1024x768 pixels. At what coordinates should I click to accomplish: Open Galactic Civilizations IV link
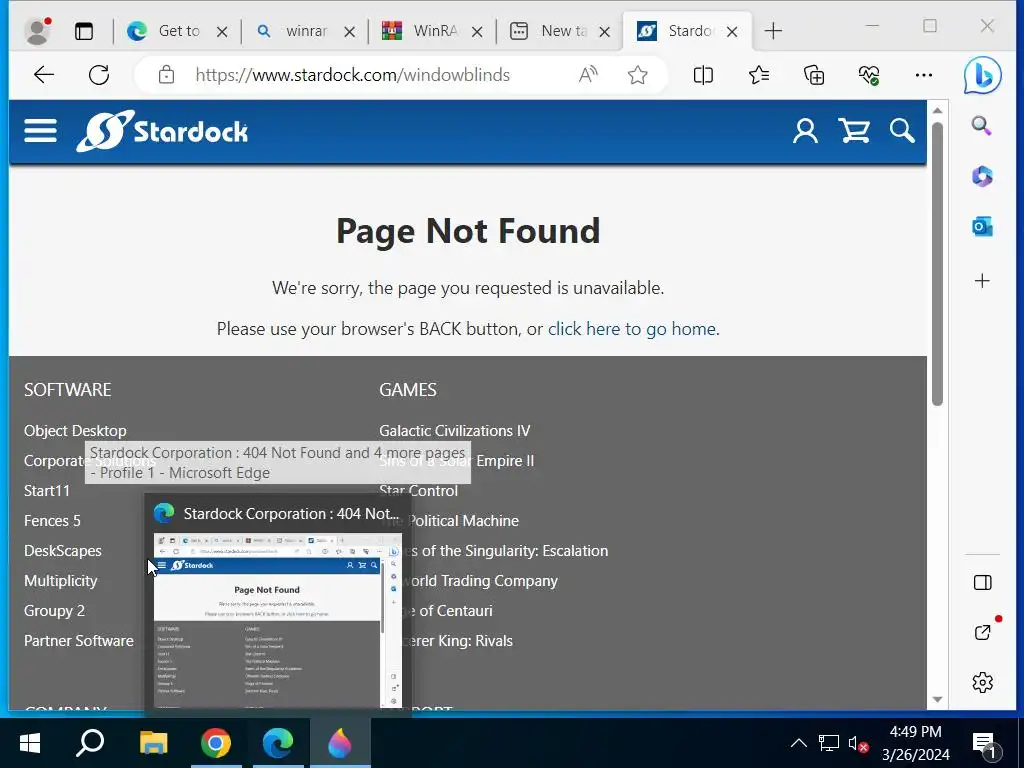click(455, 431)
